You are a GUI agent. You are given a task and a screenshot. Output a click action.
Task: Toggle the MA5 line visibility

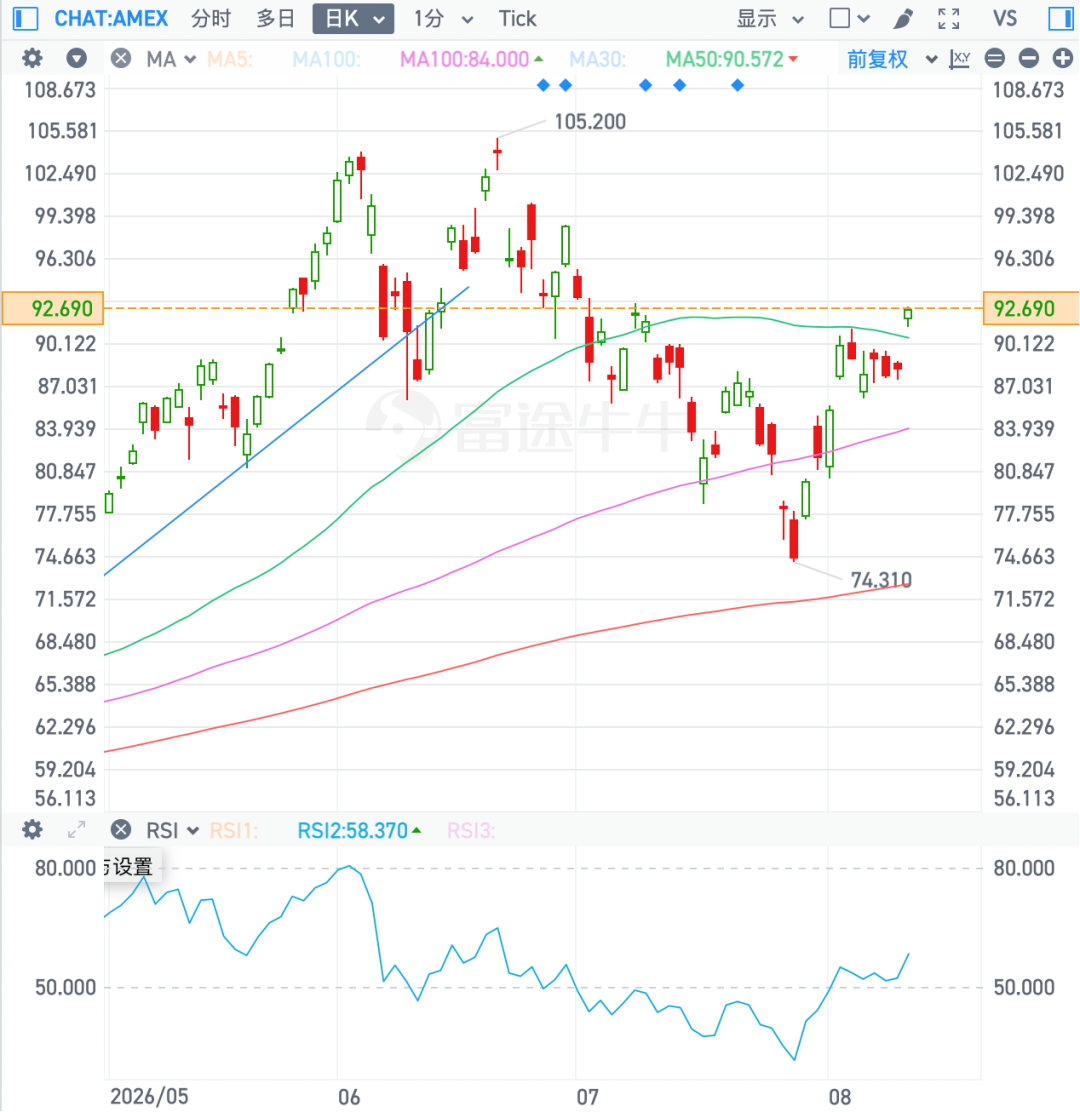(x=230, y=59)
